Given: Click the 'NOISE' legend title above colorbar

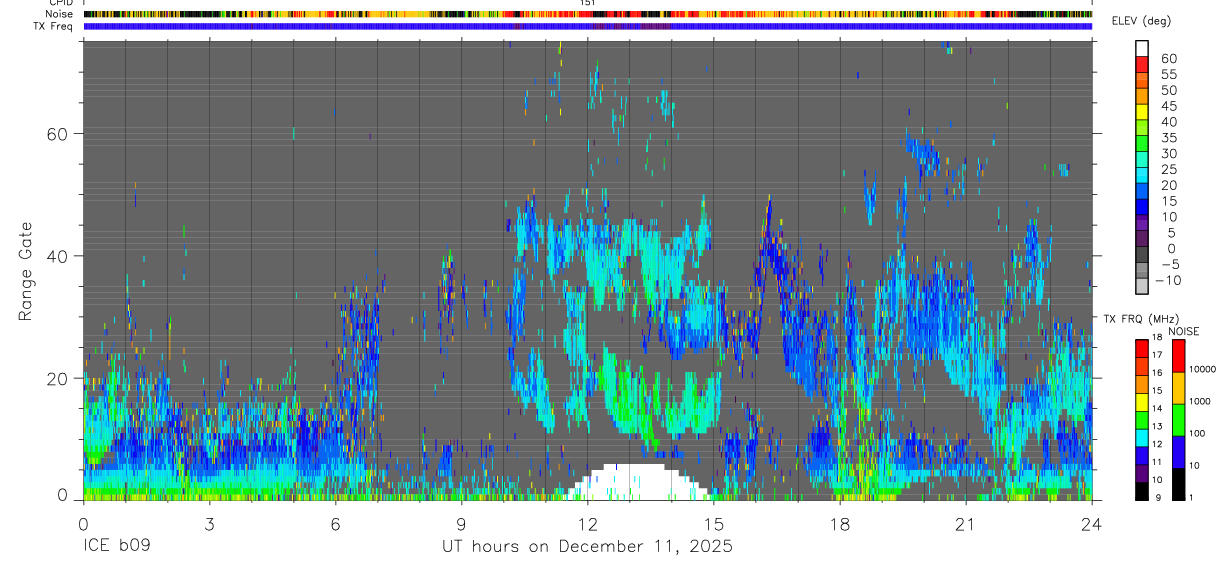Looking at the screenshot, I should 1183,331.
